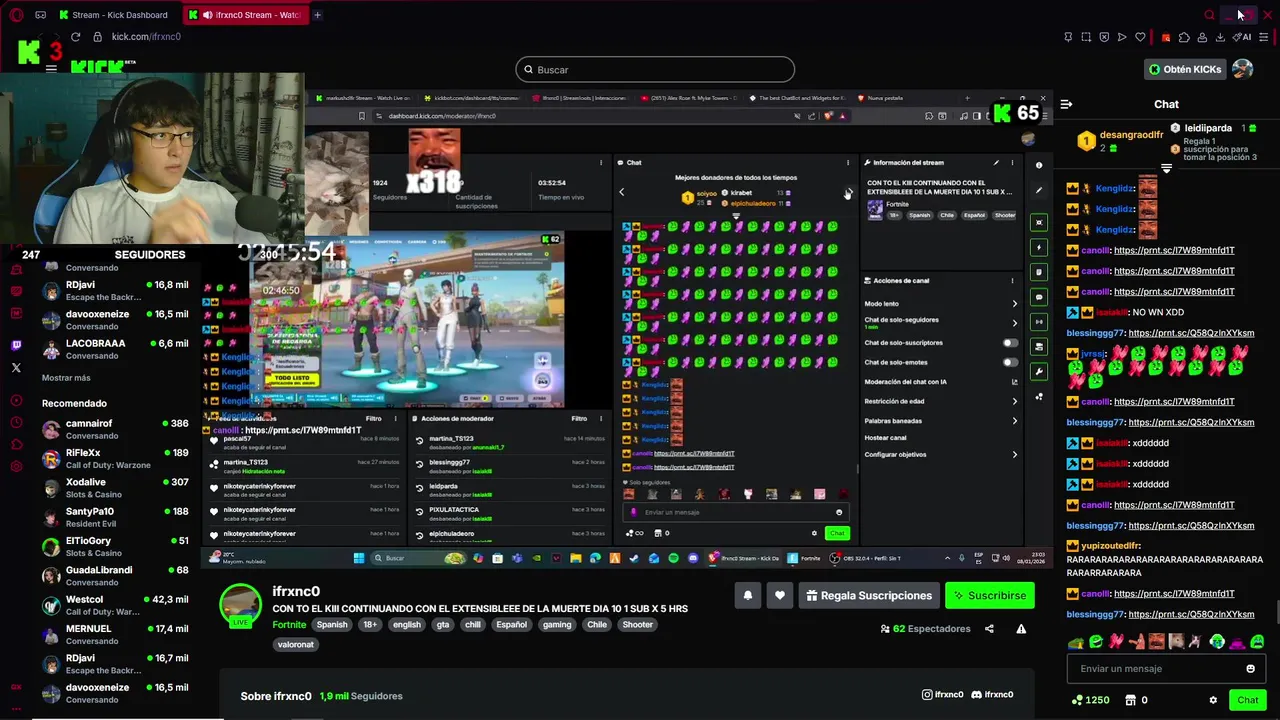Image resolution: width=1280 pixels, height=720 pixels.
Task: Select the gta tag
Action: pos(443,625)
